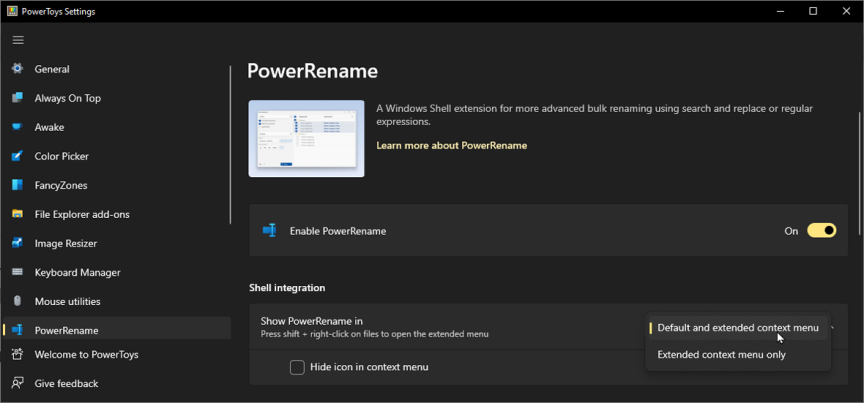864x403 pixels.
Task: Open FancyZones using its sidebar icon
Action: point(17,185)
